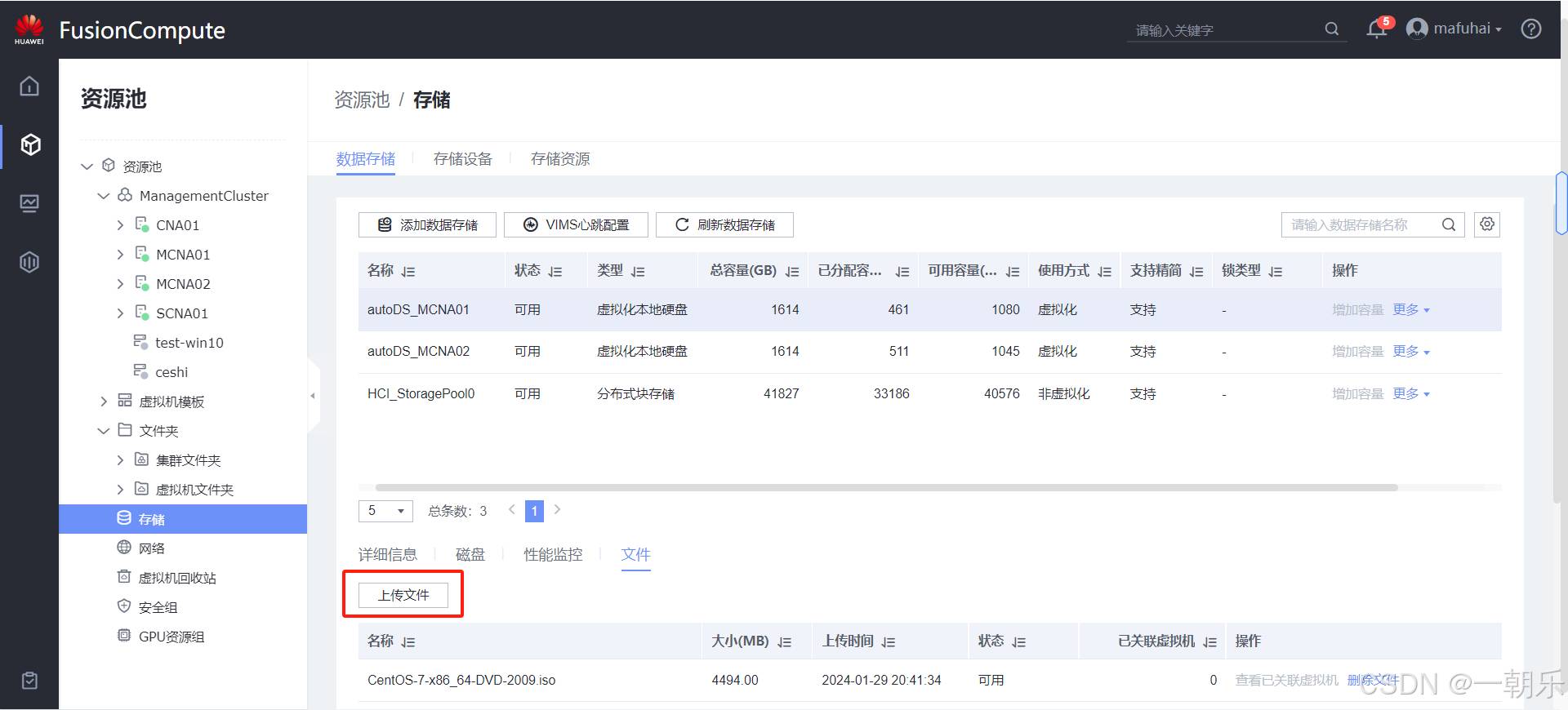Open the task clipboard icon in rail
Image resolution: width=1568 pixels, height=710 pixels.
coord(29,681)
